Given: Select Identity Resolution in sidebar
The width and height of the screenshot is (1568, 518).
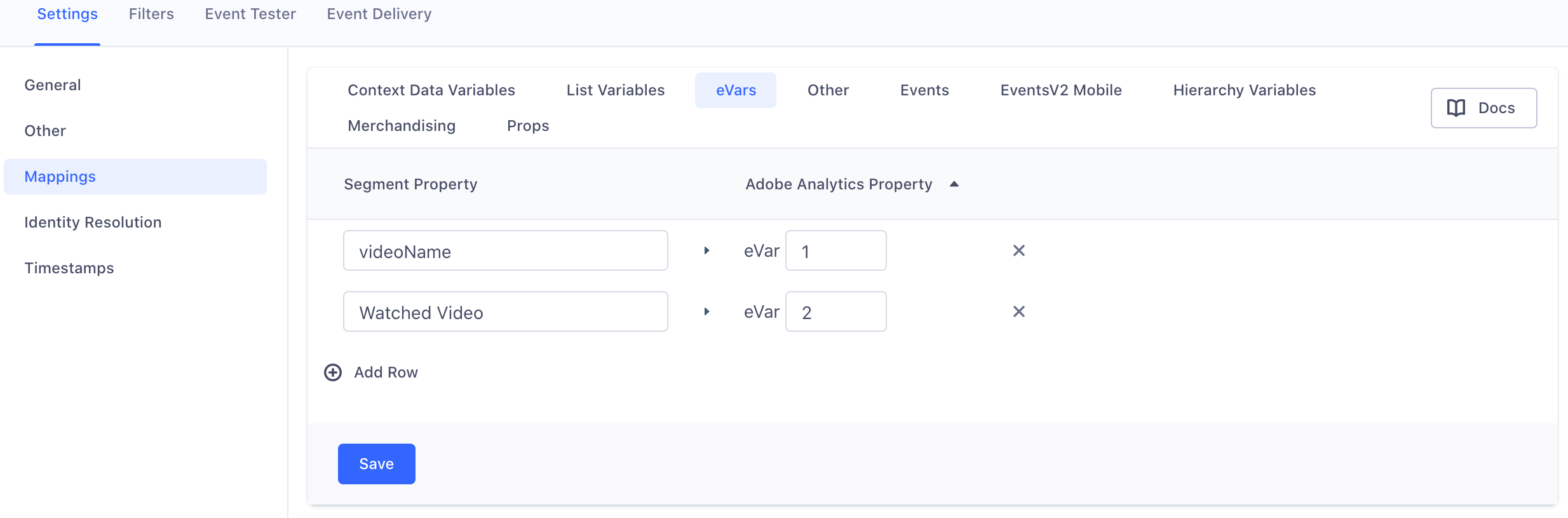Looking at the screenshot, I should coord(93,222).
